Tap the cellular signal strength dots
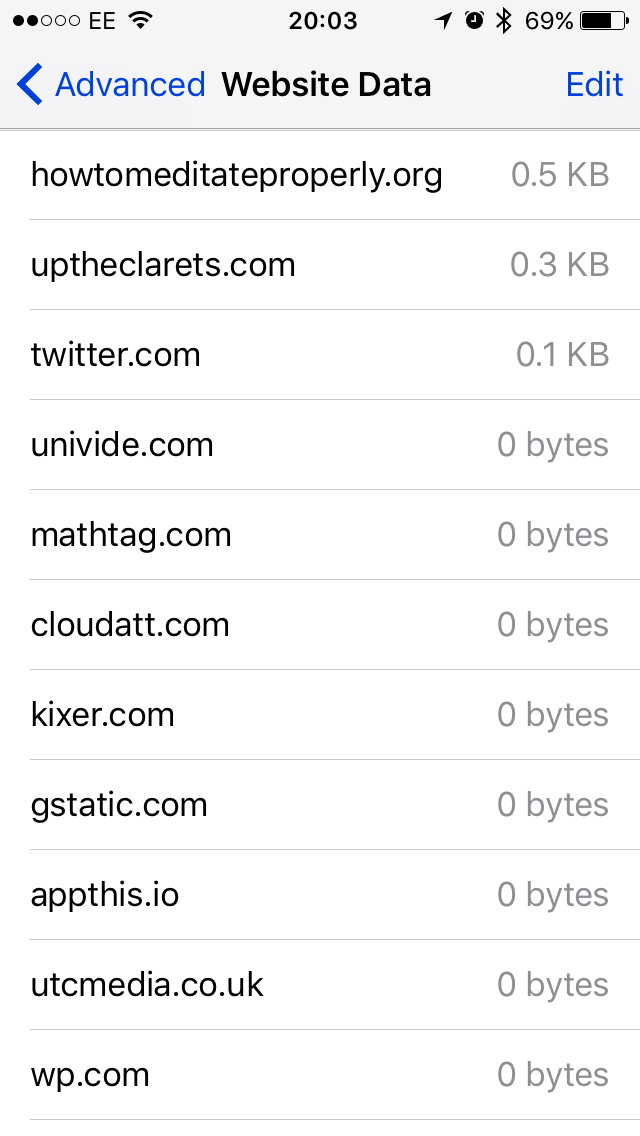Image resolution: width=640 pixels, height=1136 pixels. click(x=47, y=21)
